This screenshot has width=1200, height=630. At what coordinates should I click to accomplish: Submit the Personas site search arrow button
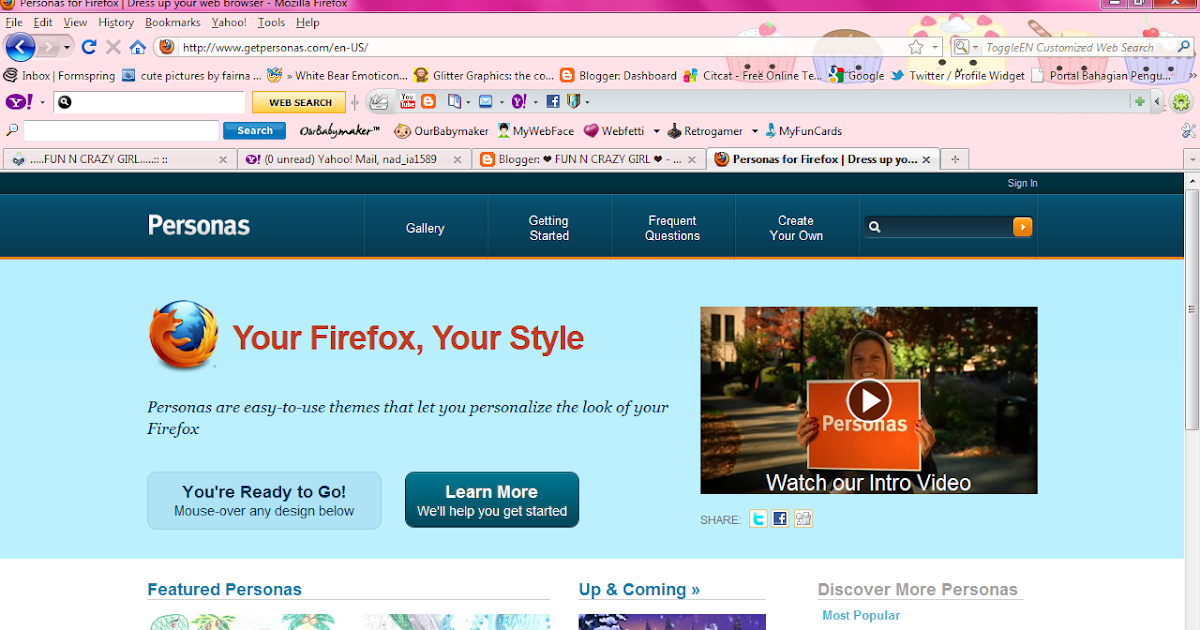[x=1022, y=227]
